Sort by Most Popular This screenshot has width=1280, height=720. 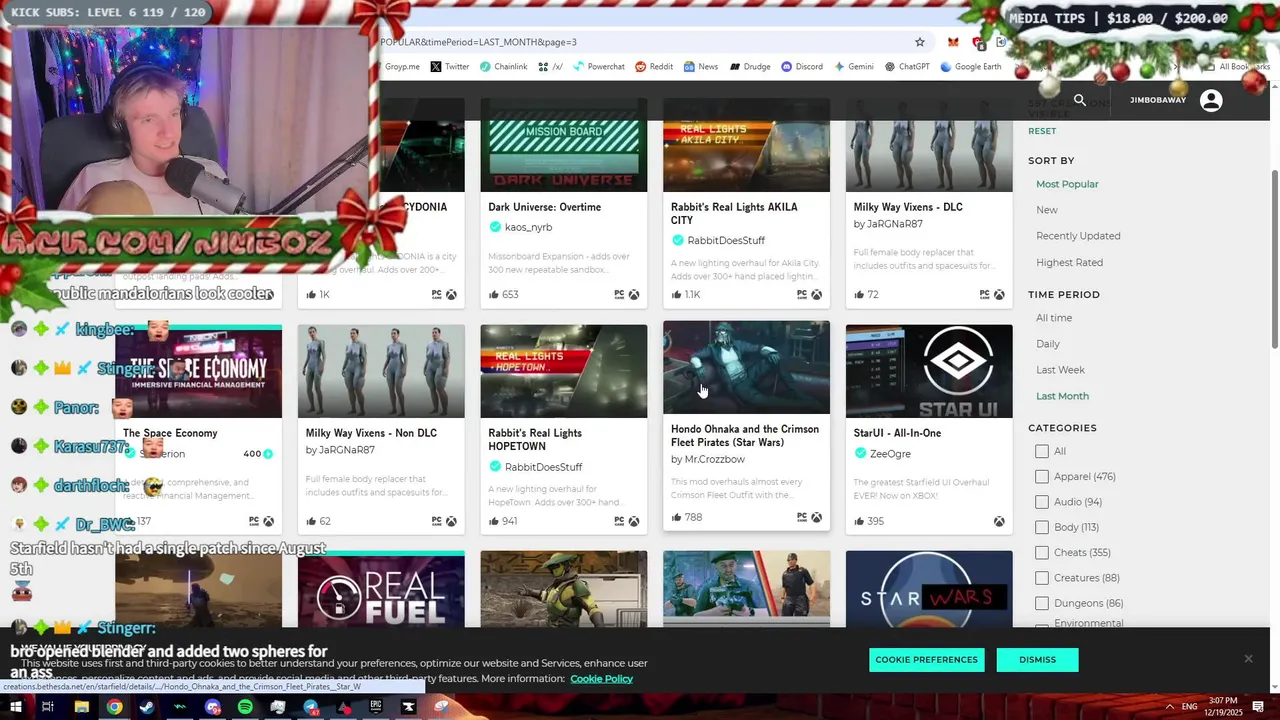(x=1067, y=184)
